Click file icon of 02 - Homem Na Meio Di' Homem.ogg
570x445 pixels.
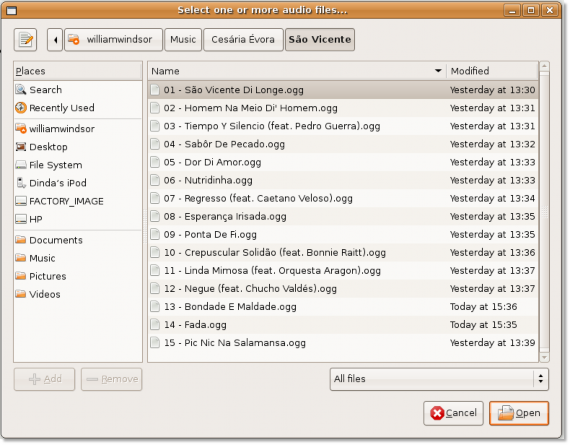[155, 108]
